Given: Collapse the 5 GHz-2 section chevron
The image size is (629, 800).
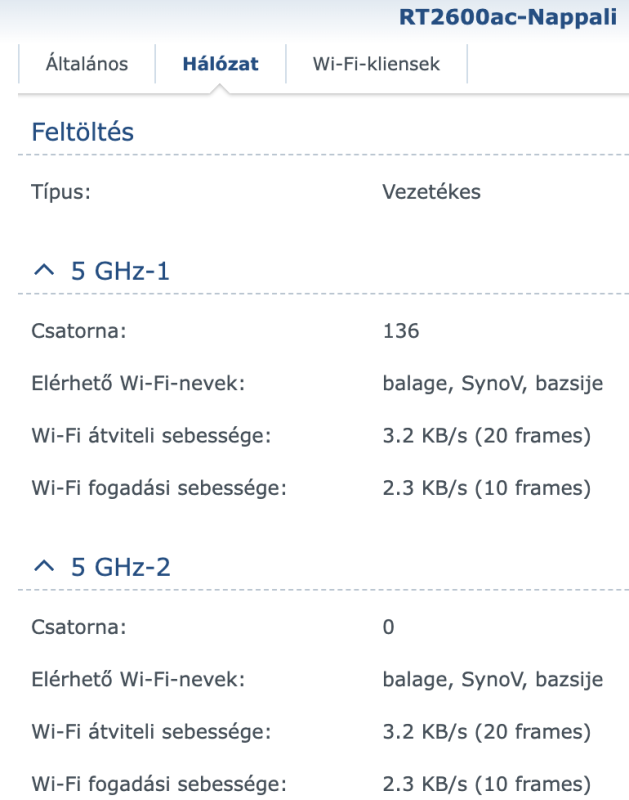Looking at the screenshot, I should (41, 568).
